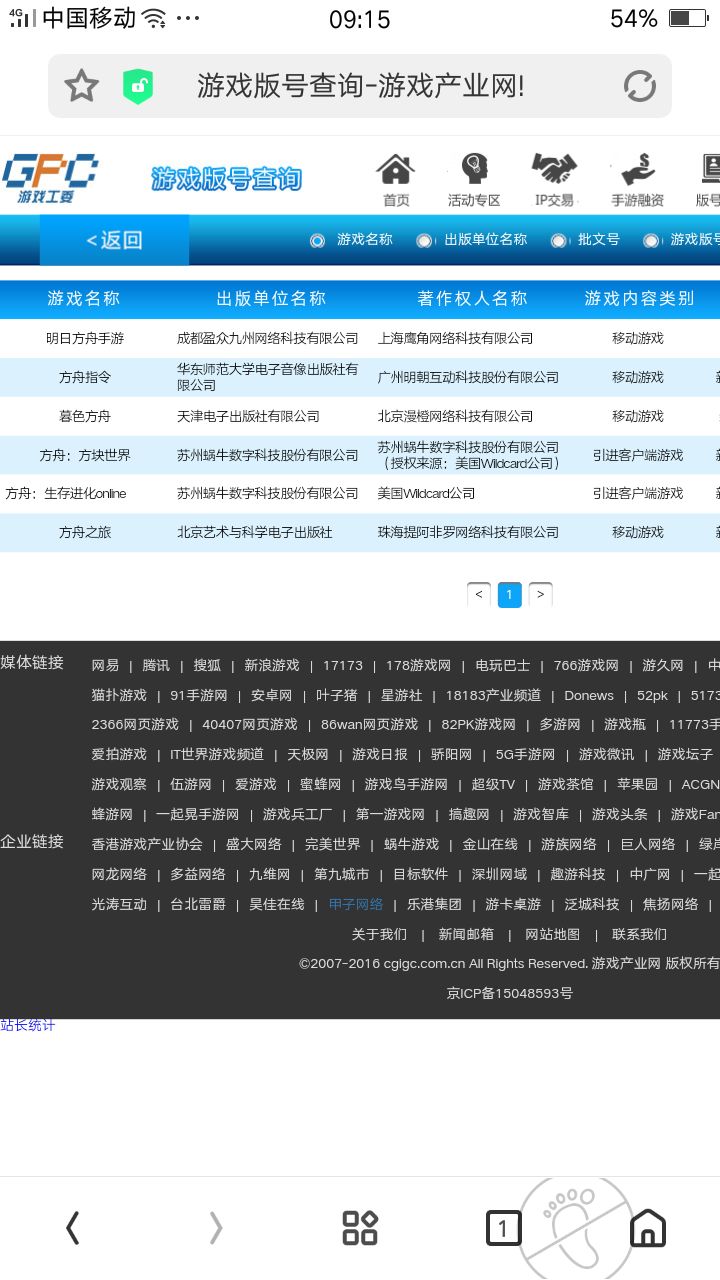720x1280 pixels.
Task: Tap the browser home icon
Action: (648, 1227)
